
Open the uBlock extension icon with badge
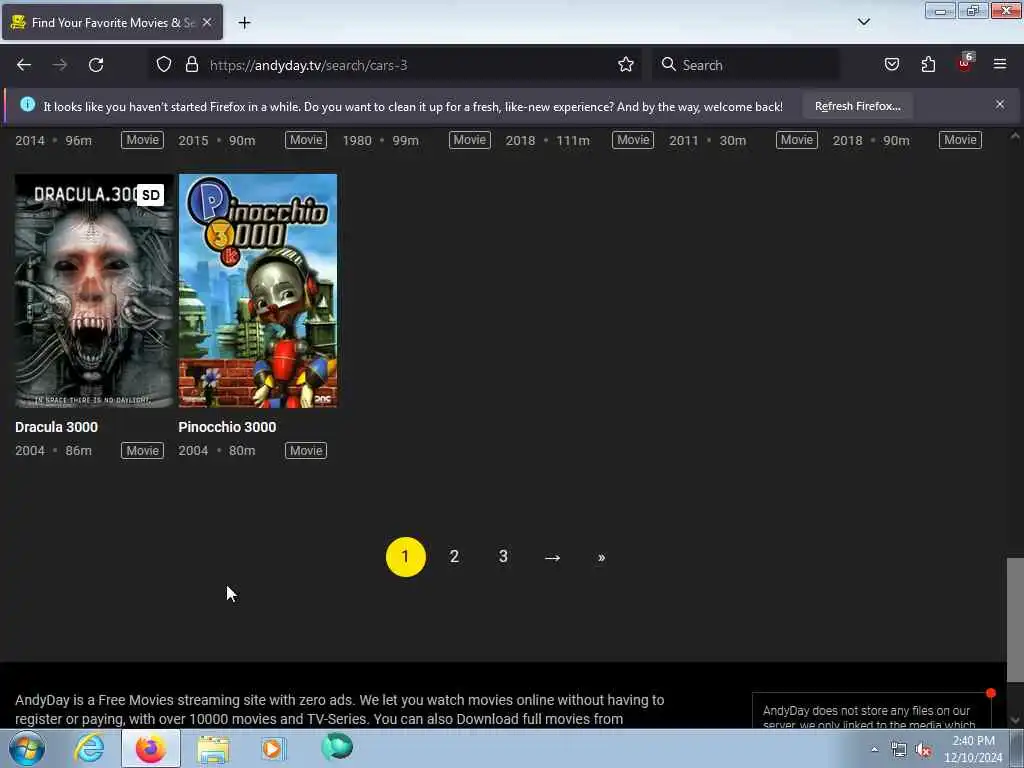click(x=965, y=63)
